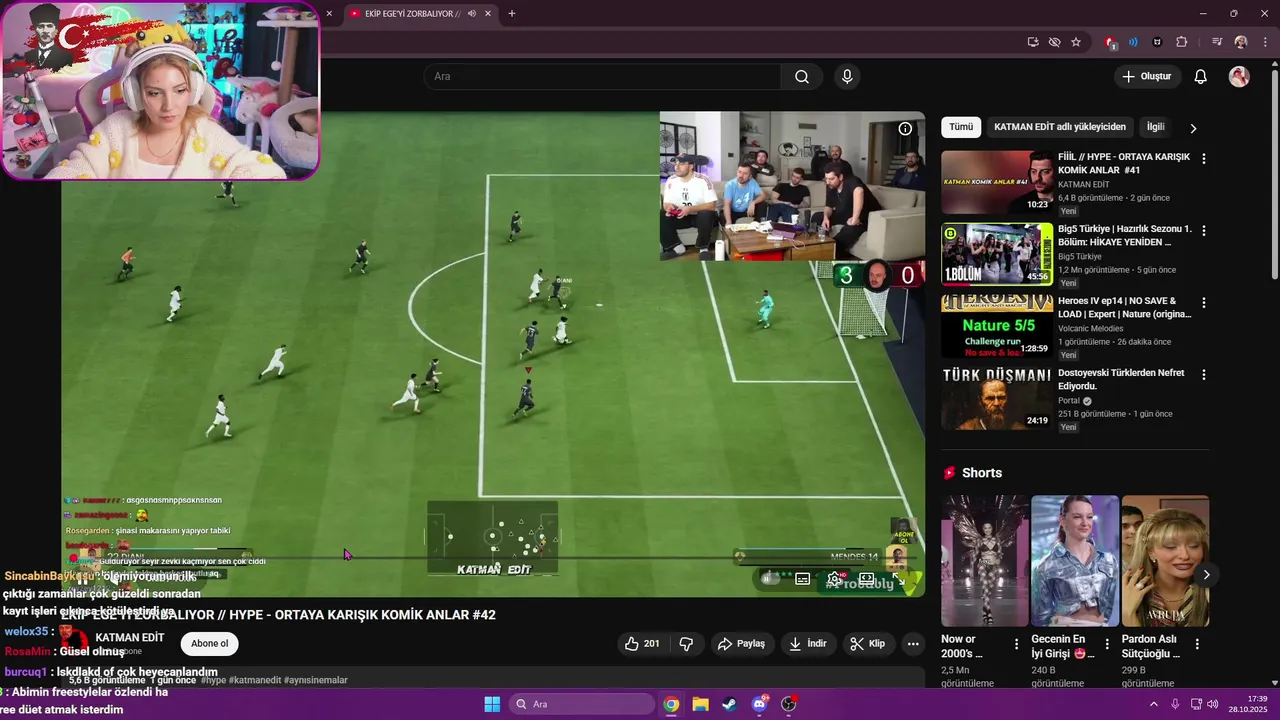Click the video info (i) icon
The height and width of the screenshot is (720, 1280).
click(x=905, y=129)
